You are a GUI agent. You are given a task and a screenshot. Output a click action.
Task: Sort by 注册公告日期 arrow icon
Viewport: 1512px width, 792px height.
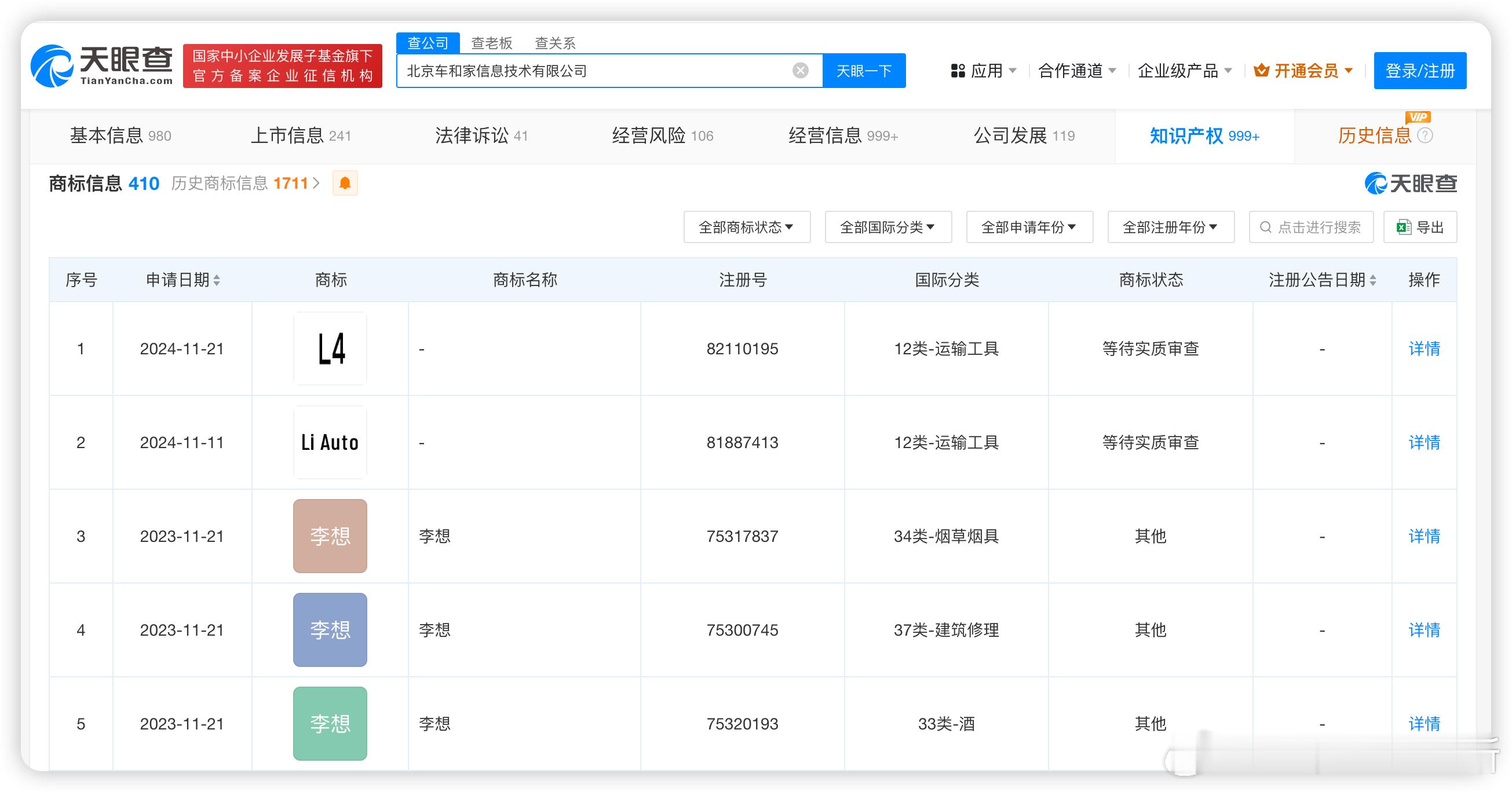click(1373, 280)
